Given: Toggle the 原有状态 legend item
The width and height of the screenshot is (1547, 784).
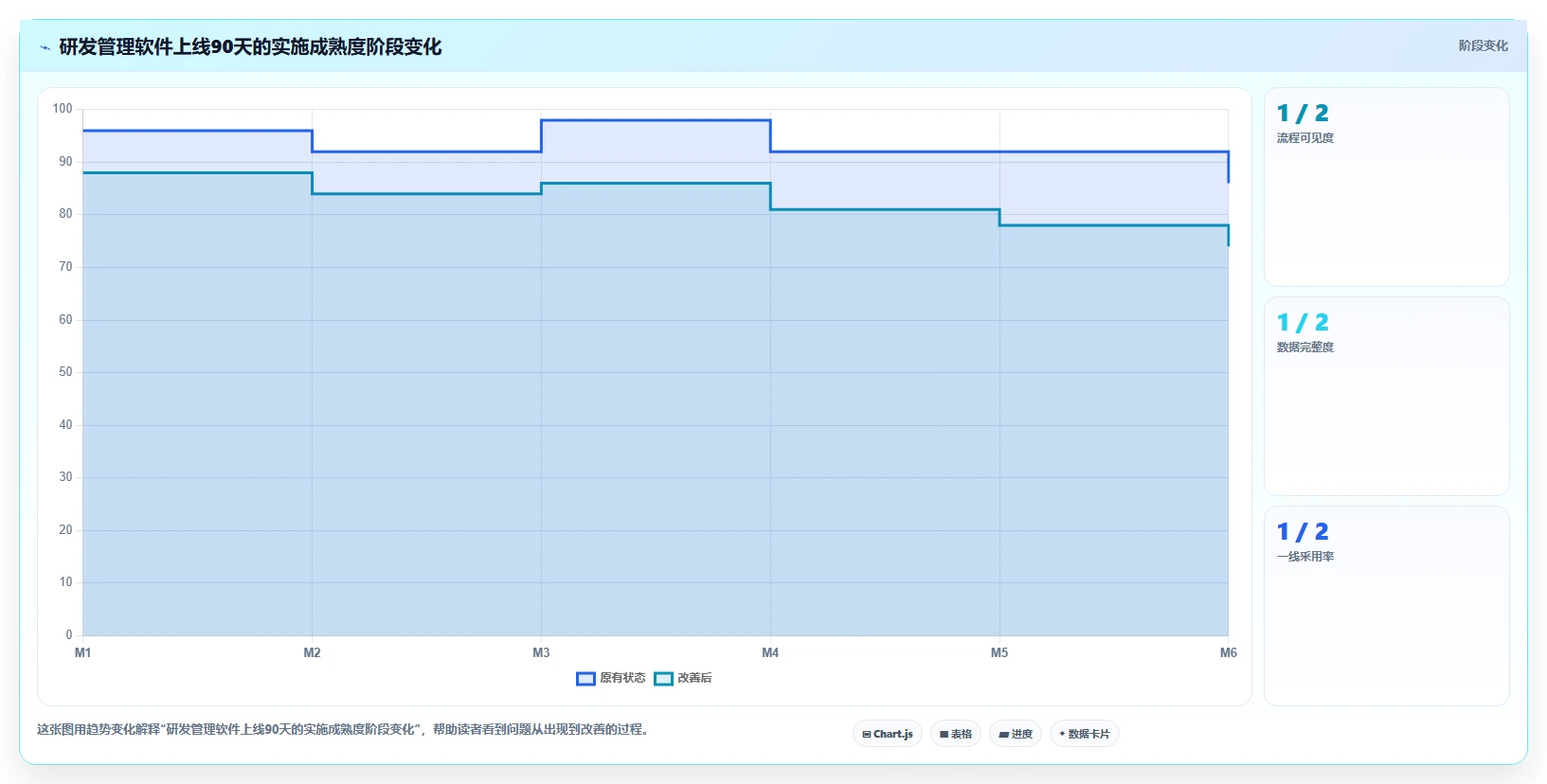Looking at the screenshot, I should click(611, 678).
